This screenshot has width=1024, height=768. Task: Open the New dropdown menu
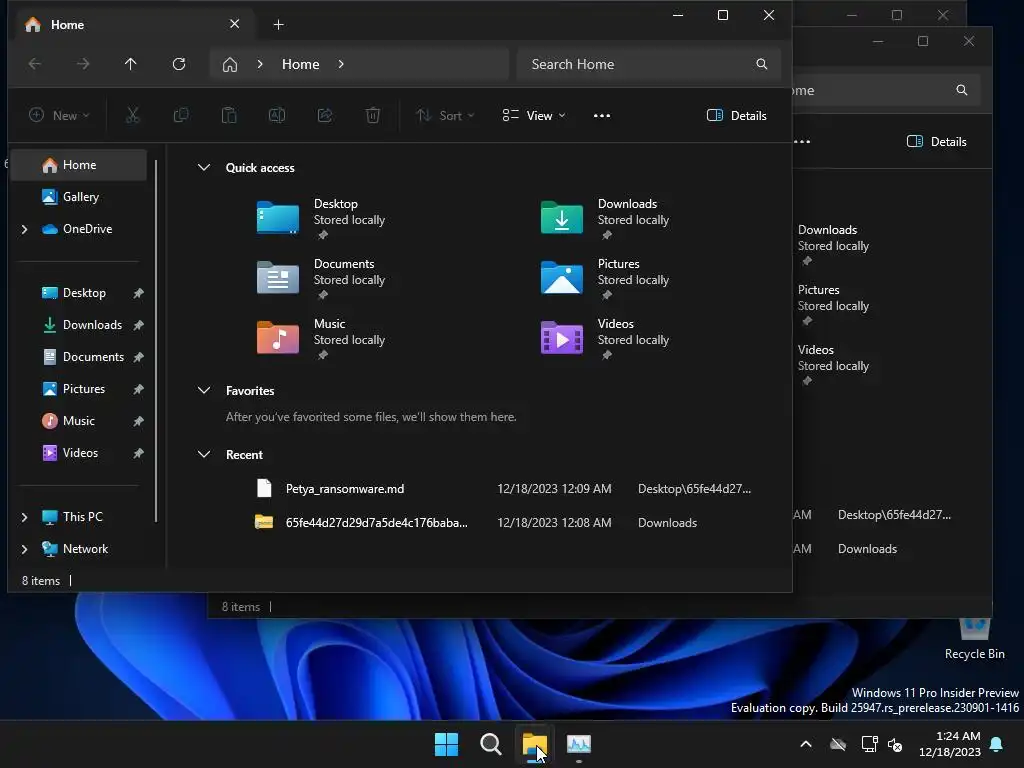(x=59, y=116)
